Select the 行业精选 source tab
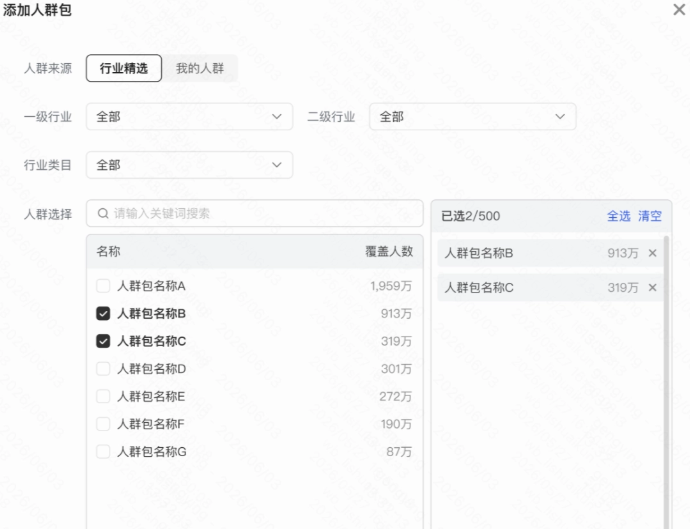690x529 pixels. coord(124,68)
